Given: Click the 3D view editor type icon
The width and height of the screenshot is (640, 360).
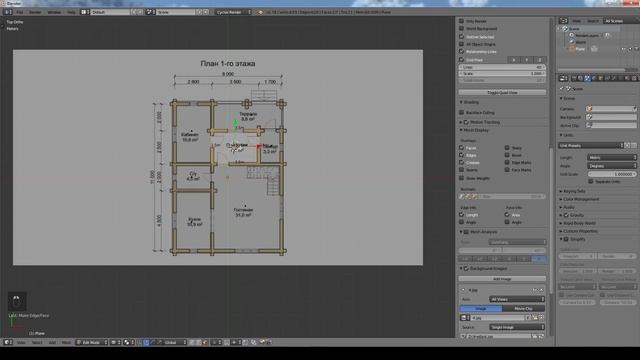Looking at the screenshot, I should pos(8,342).
